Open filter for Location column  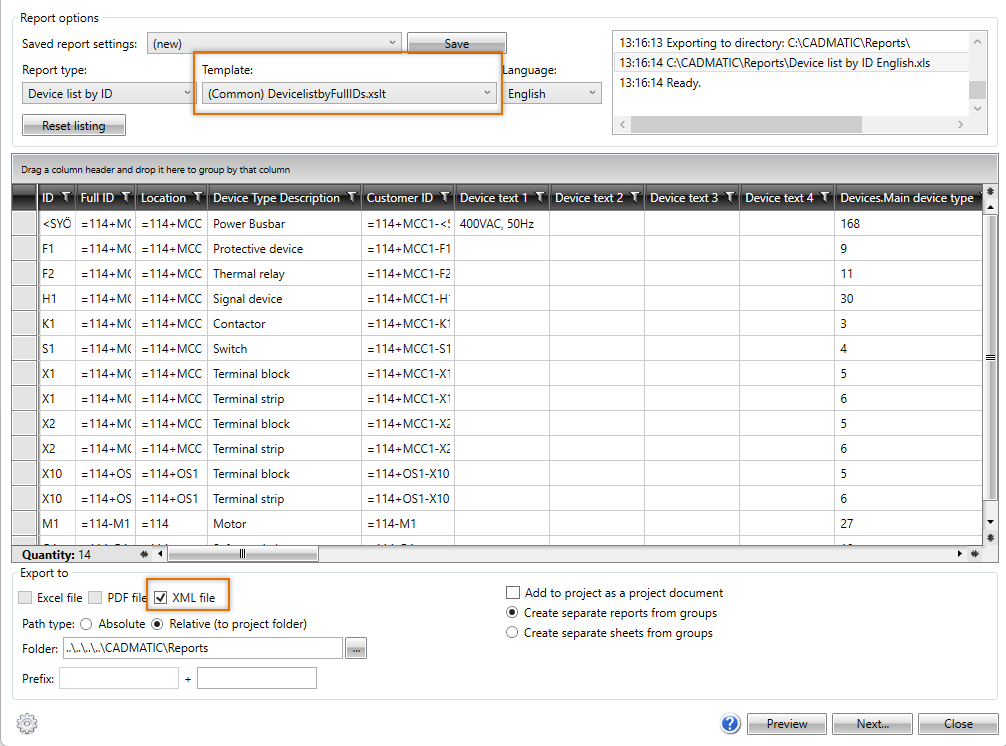click(197, 198)
